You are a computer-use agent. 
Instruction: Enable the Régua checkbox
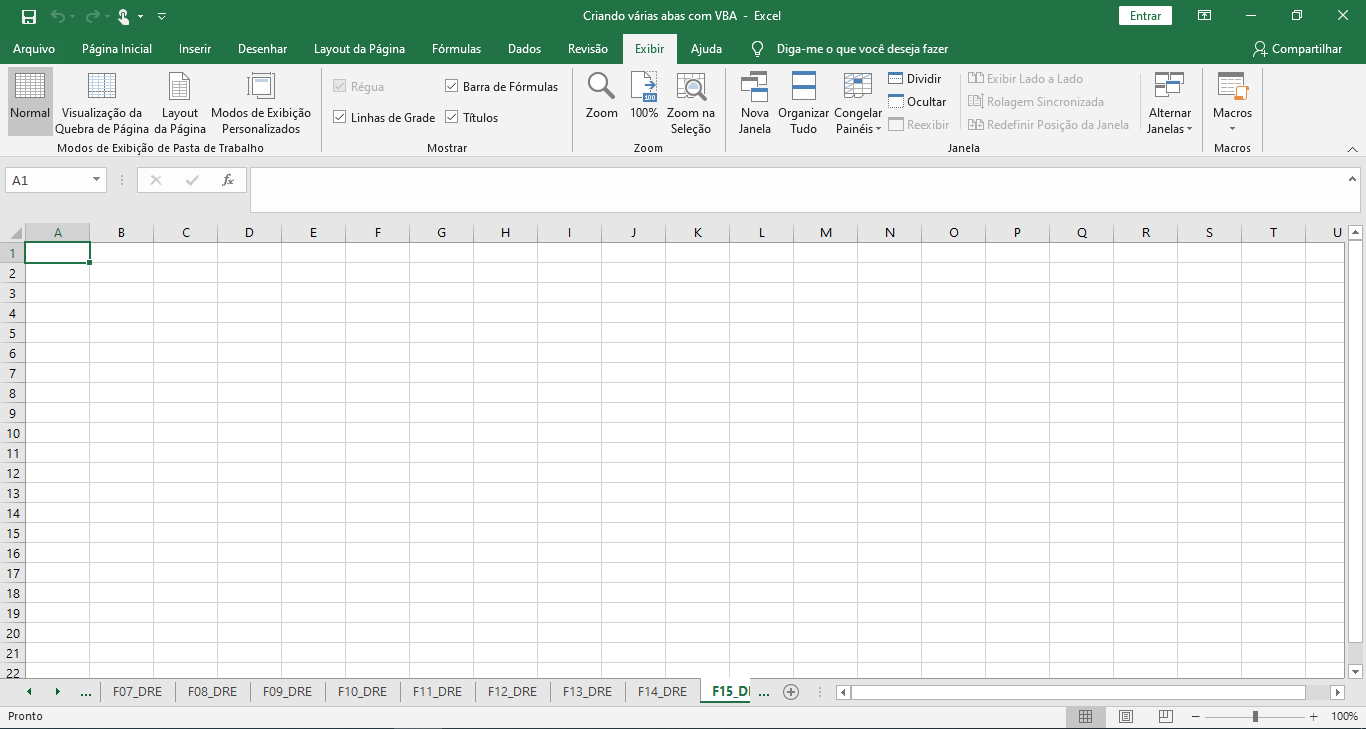(x=341, y=87)
